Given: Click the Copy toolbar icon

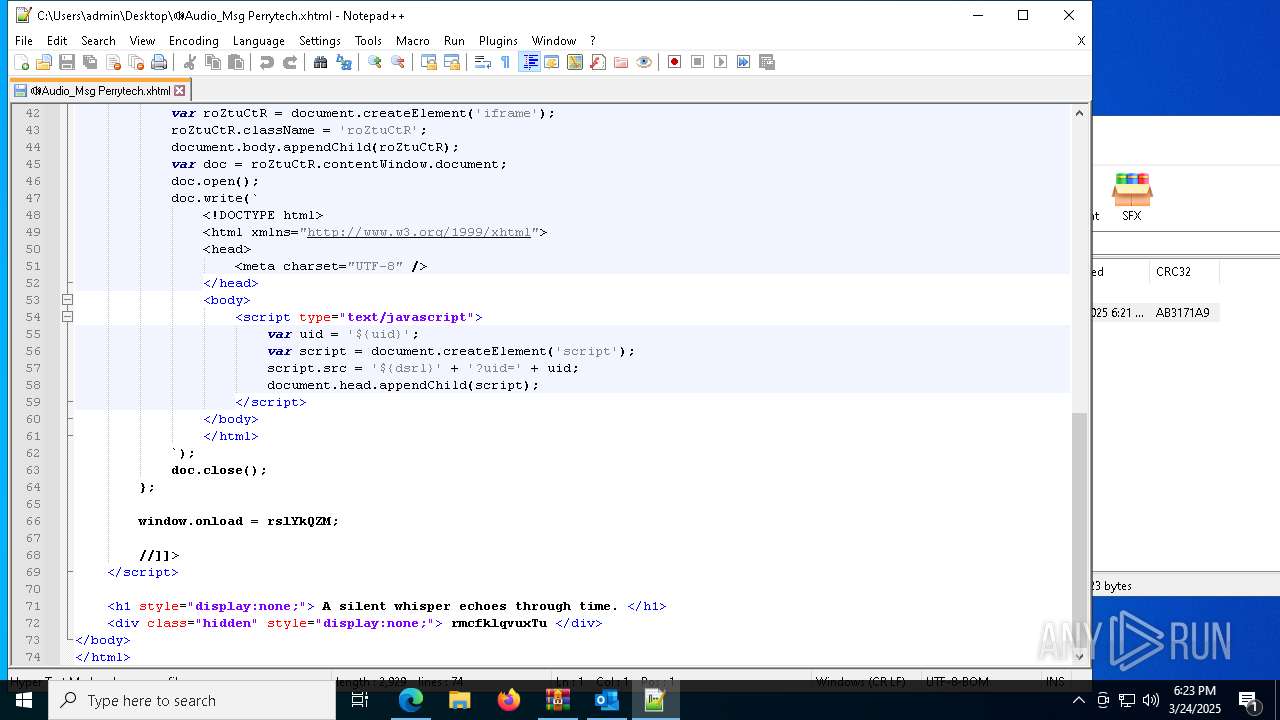Looking at the screenshot, I should (213, 62).
